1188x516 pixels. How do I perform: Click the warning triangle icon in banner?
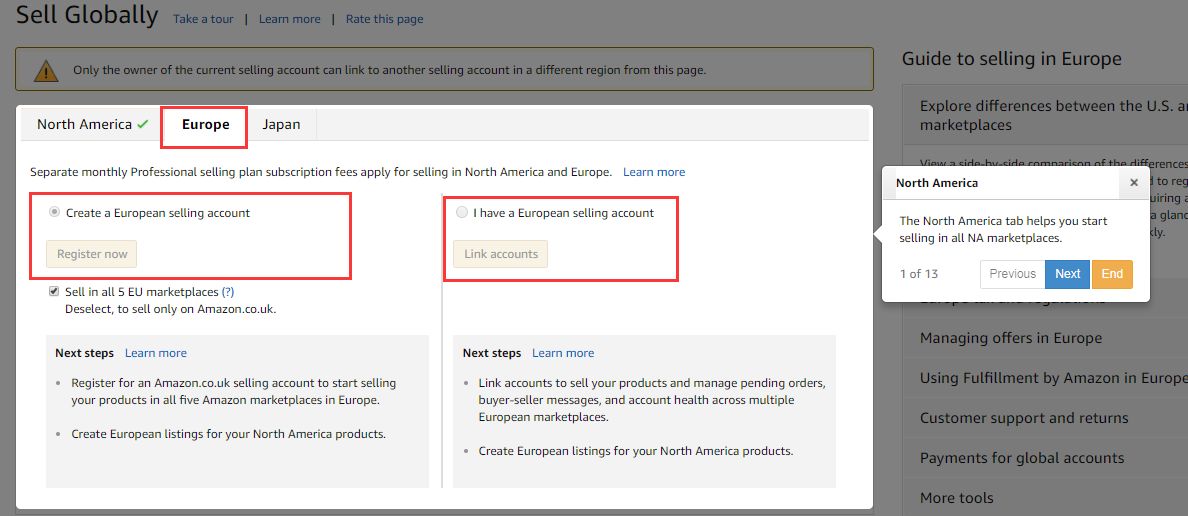click(x=46, y=70)
